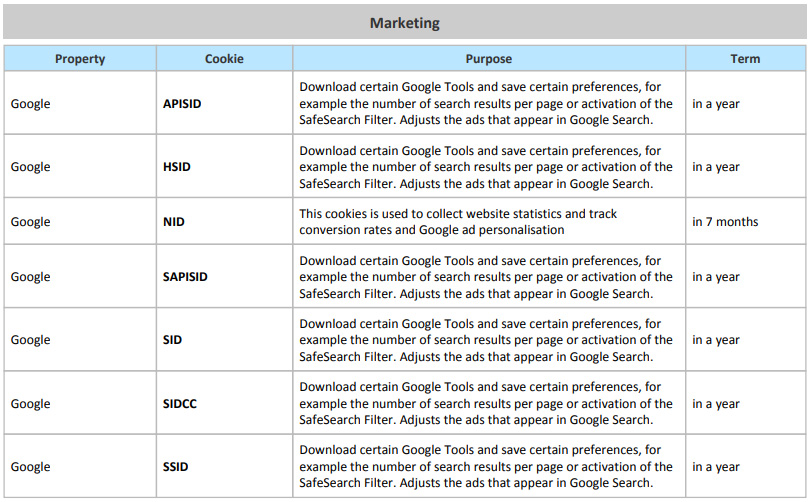Select the Purpose column header
This screenshot has width=810, height=502.
coord(489,58)
